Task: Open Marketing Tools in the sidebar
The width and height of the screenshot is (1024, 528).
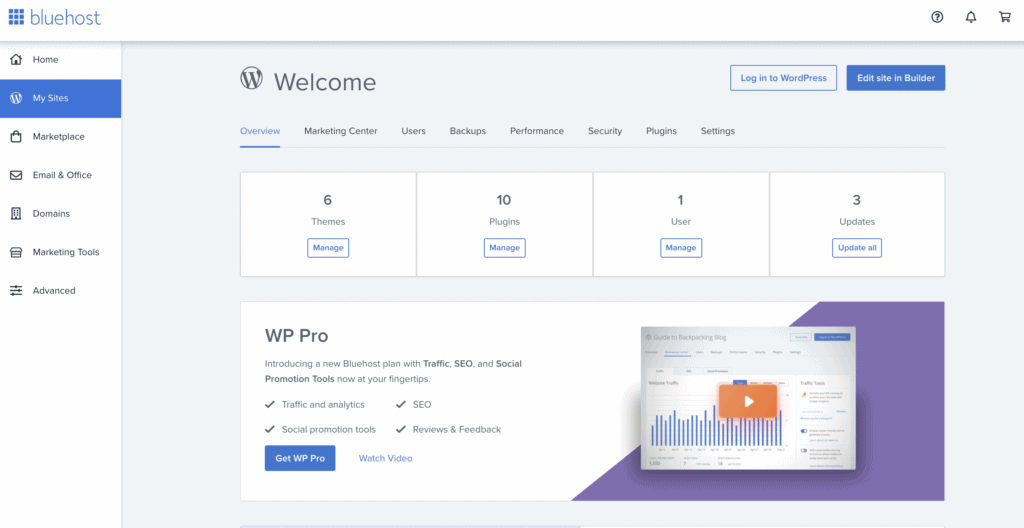Action: coord(60,252)
